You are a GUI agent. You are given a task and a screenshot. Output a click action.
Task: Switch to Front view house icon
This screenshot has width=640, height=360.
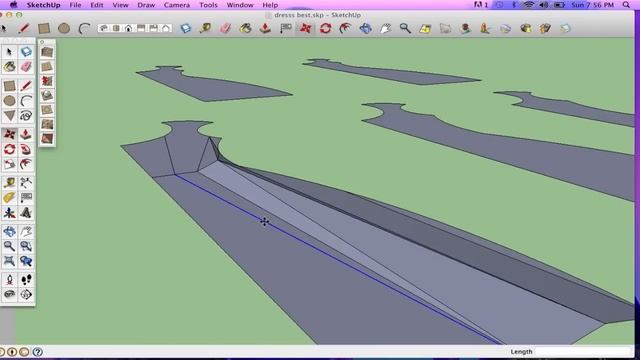pos(129,28)
